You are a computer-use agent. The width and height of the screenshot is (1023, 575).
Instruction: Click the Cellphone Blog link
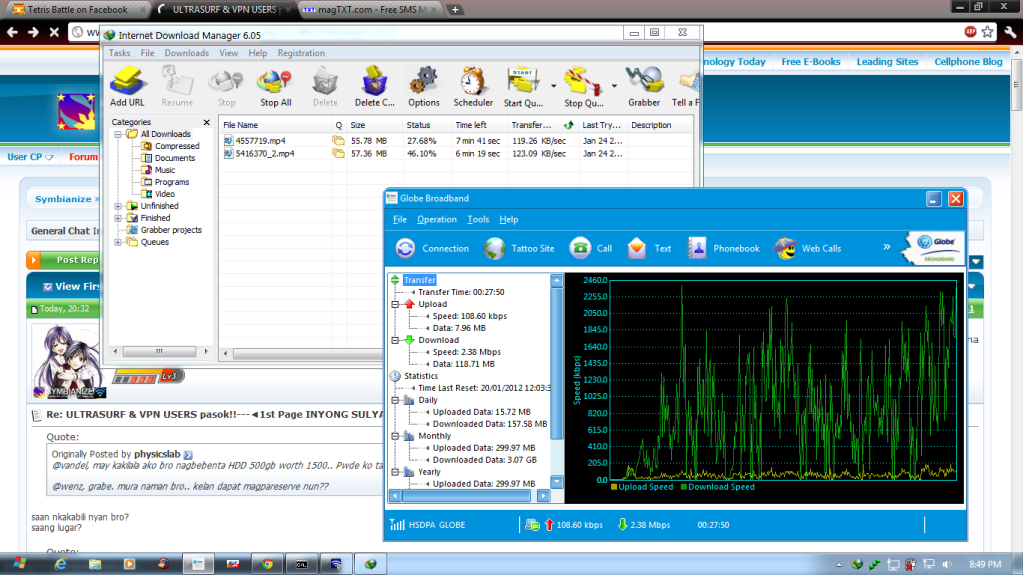(968, 61)
